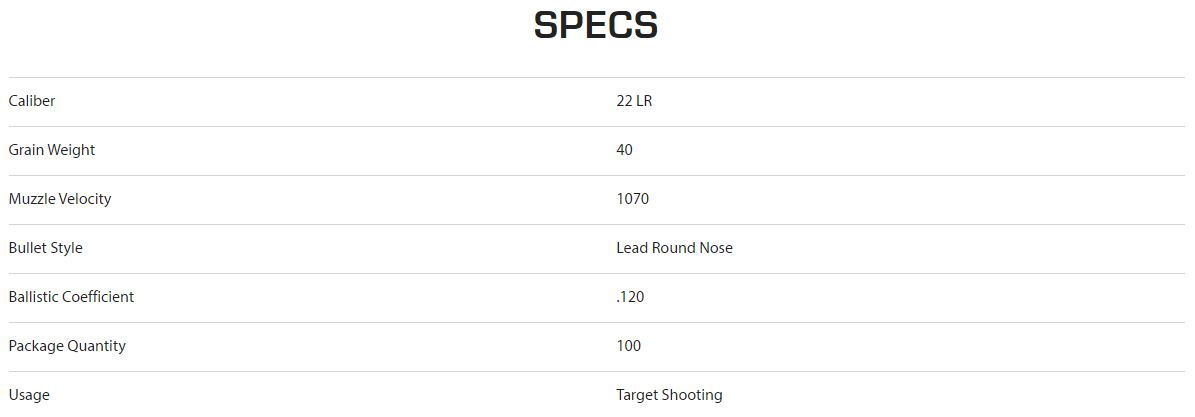
Task: Select the Usage label
Action: [29, 395]
